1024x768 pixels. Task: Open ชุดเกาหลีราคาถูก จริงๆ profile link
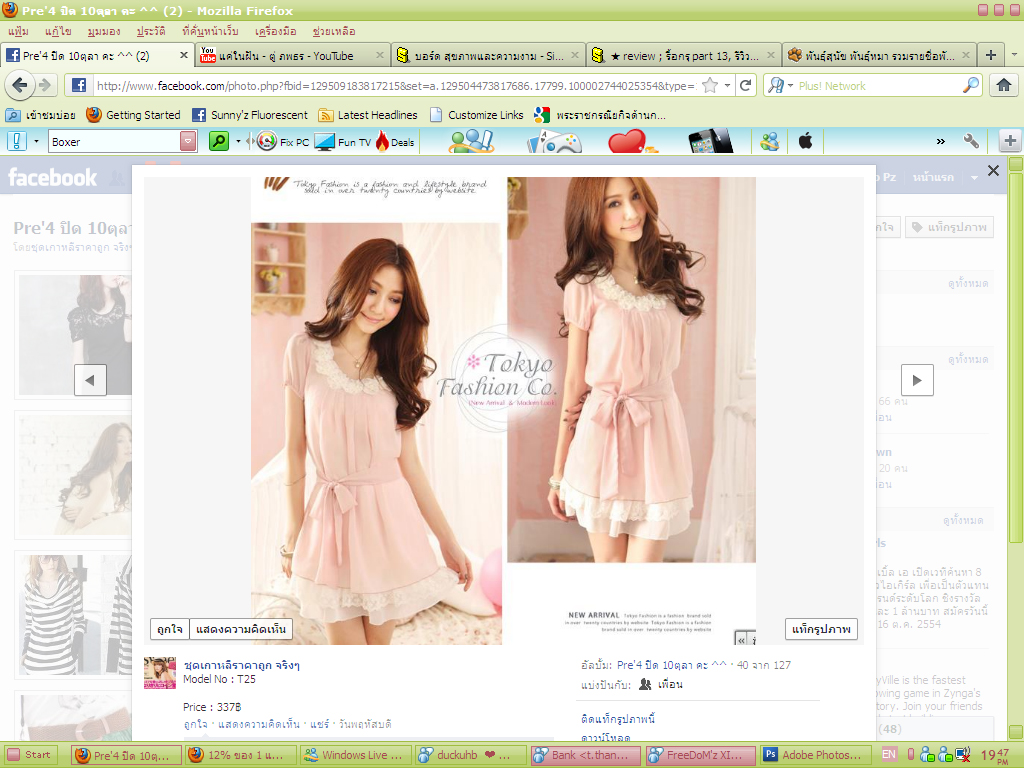(242, 665)
